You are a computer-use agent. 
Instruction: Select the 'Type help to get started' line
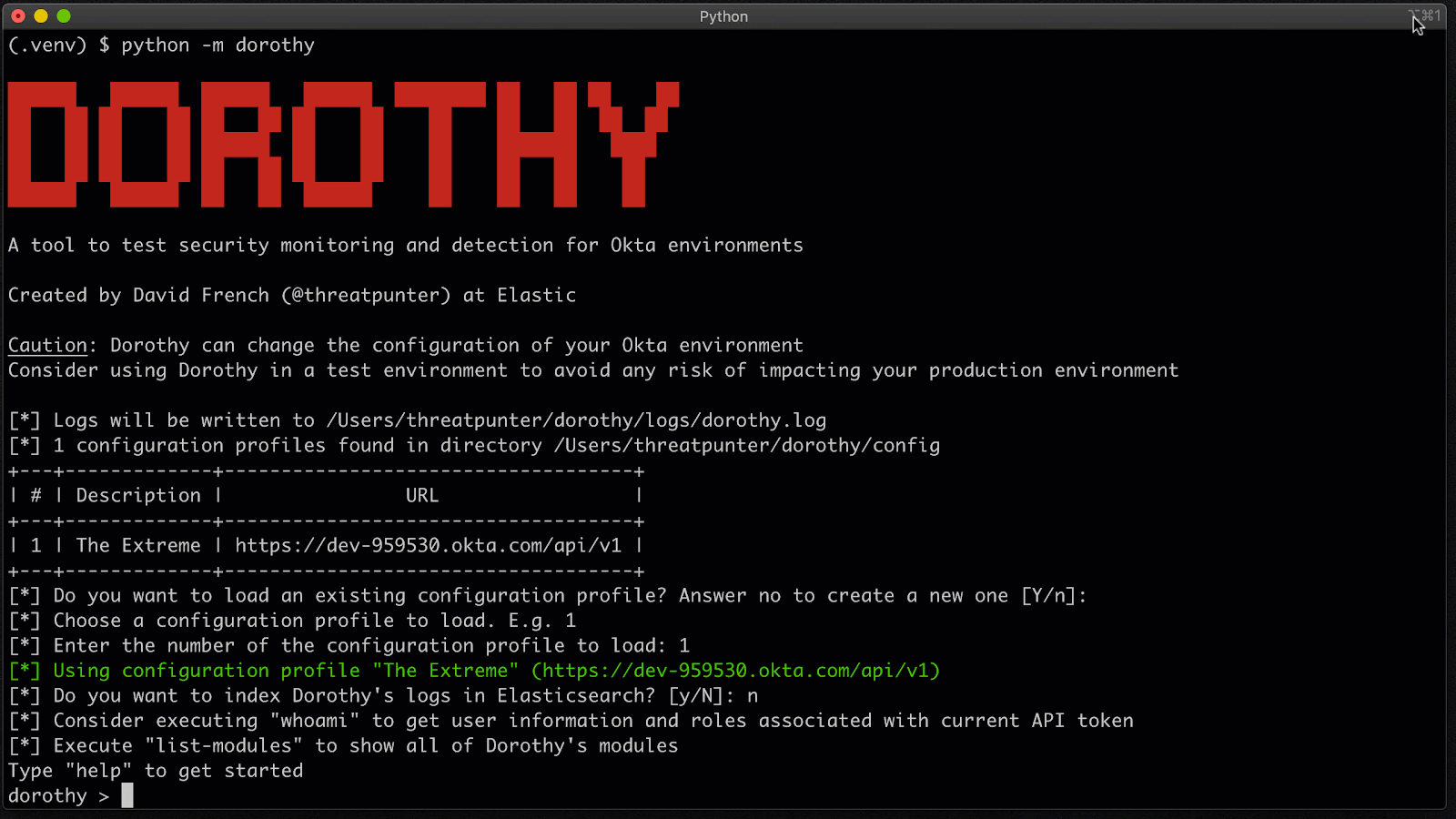pos(155,770)
